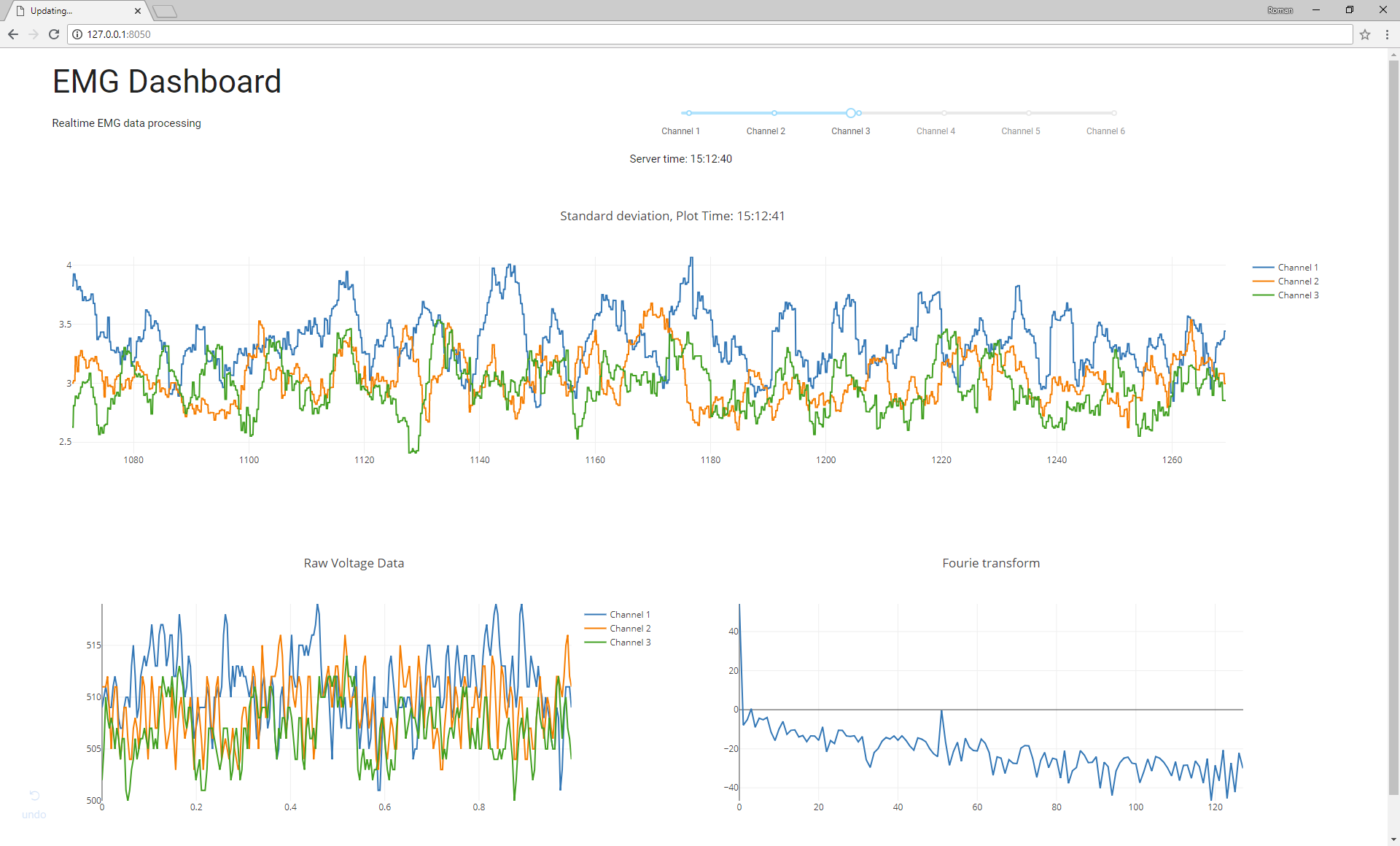Click the Channel 1 slider label

tap(680, 131)
